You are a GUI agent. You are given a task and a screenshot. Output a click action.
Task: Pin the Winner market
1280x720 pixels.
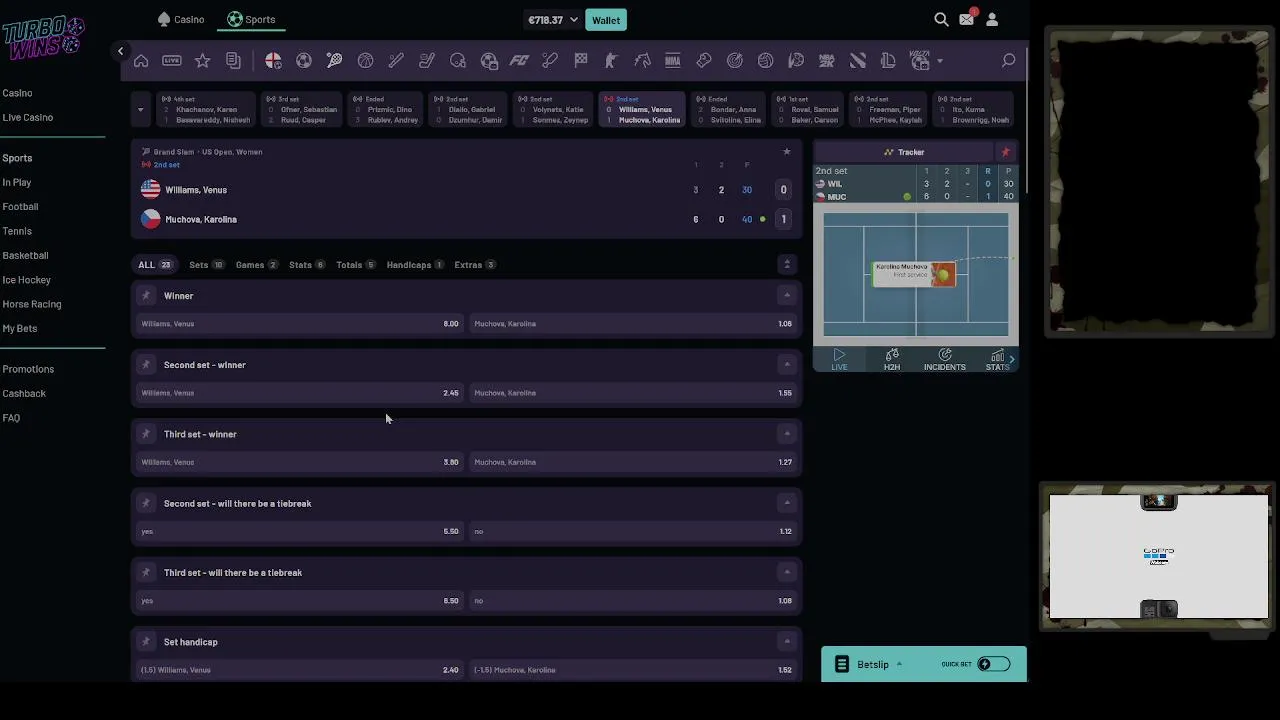click(x=146, y=295)
